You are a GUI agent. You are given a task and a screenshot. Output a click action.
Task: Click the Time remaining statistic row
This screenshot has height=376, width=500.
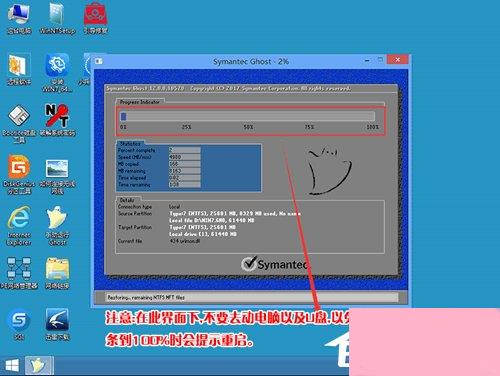pyautogui.click(x=159, y=184)
